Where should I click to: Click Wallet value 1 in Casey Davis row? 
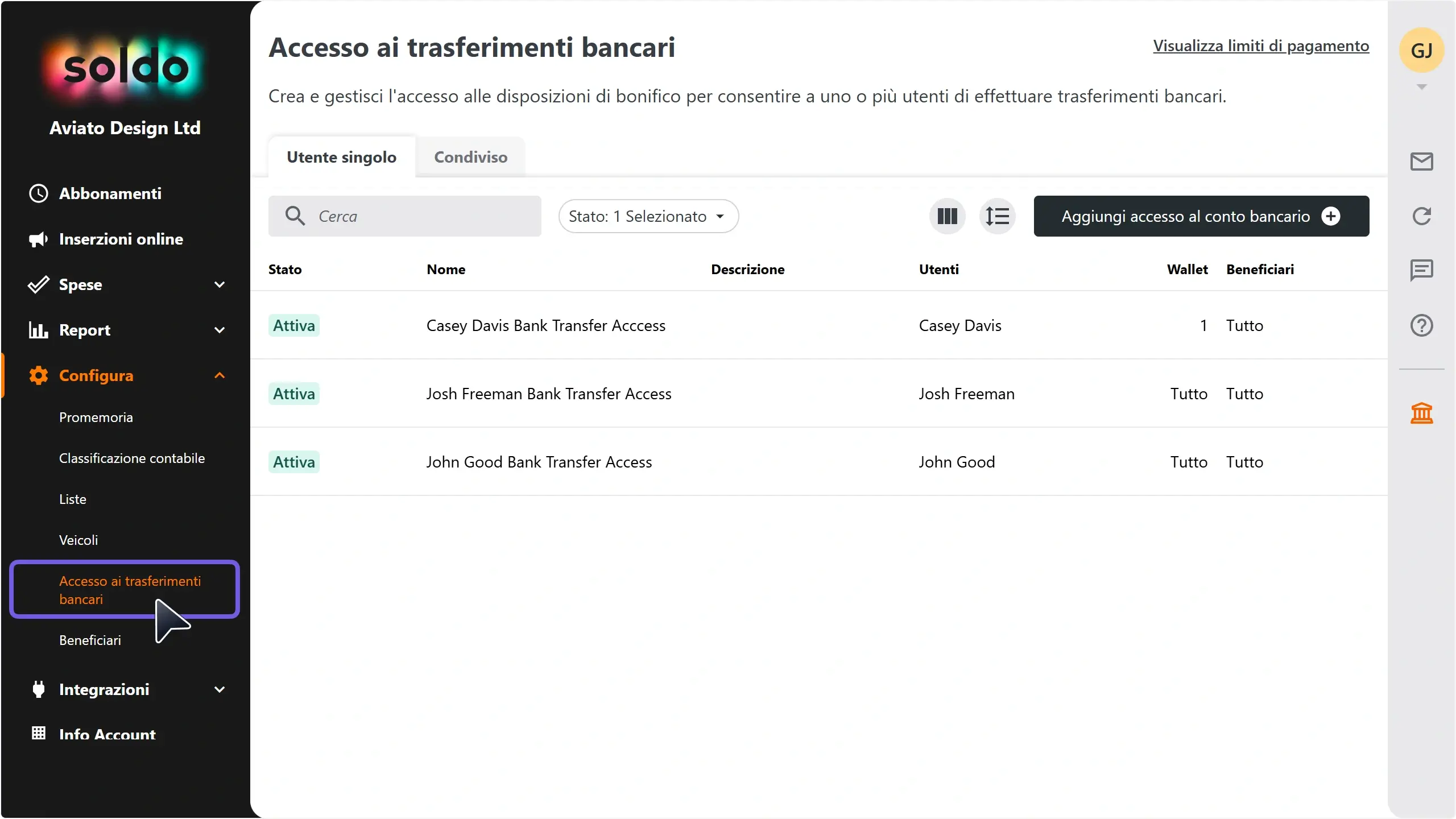1203,325
